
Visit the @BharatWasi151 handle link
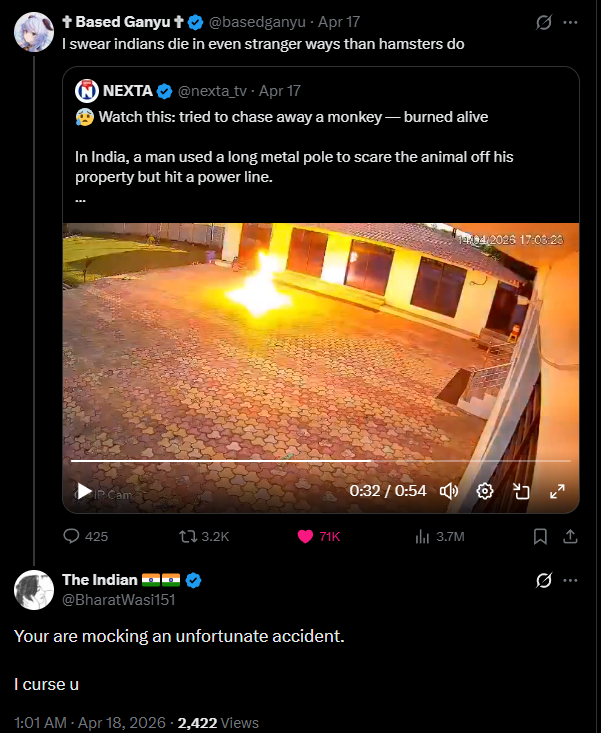tap(118, 599)
